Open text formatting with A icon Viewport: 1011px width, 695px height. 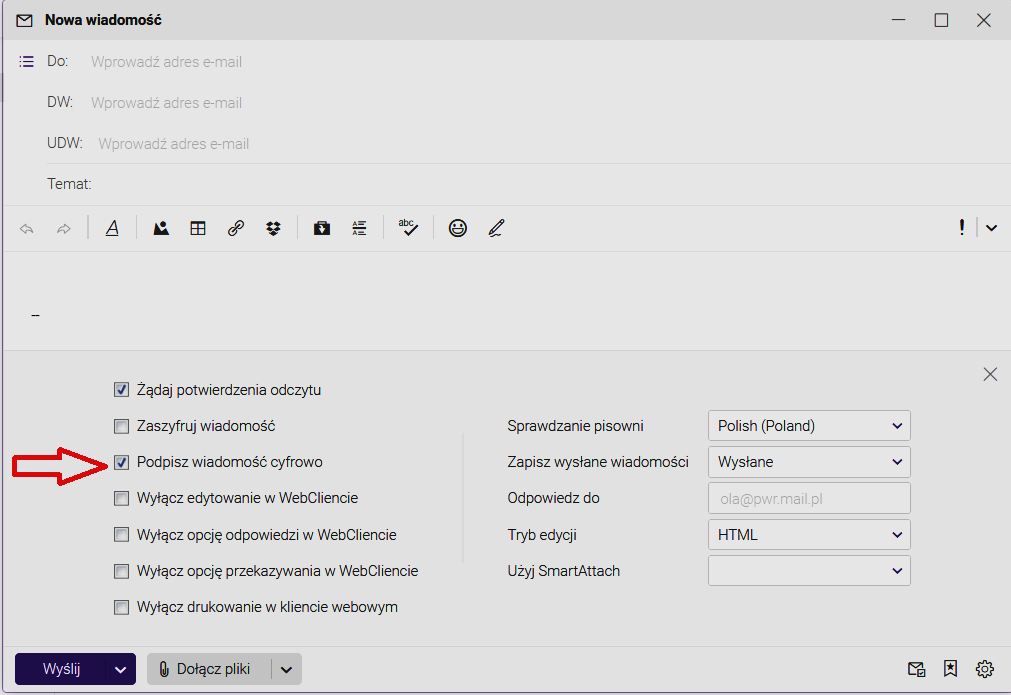(112, 228)
